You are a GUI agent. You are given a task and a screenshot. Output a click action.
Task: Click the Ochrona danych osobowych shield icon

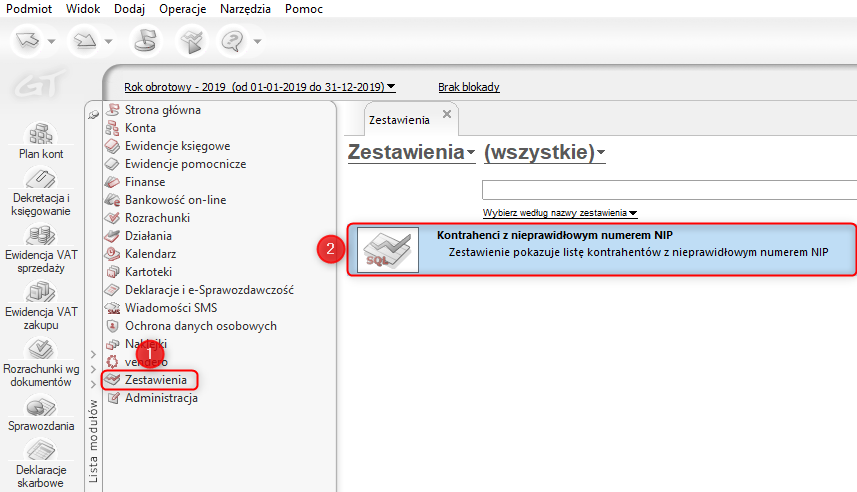(x=113, y=326)
